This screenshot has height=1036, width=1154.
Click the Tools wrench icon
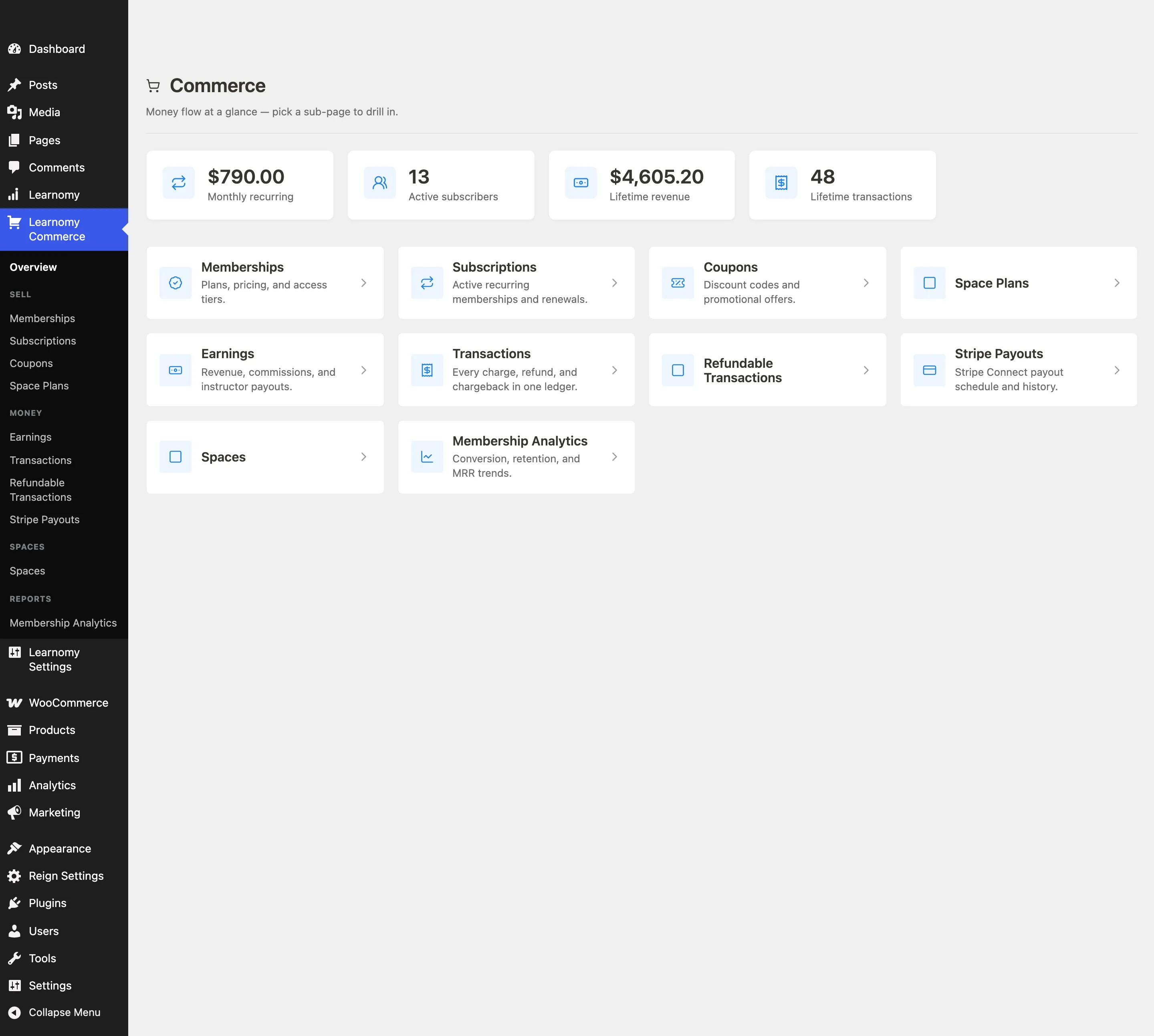14,959
